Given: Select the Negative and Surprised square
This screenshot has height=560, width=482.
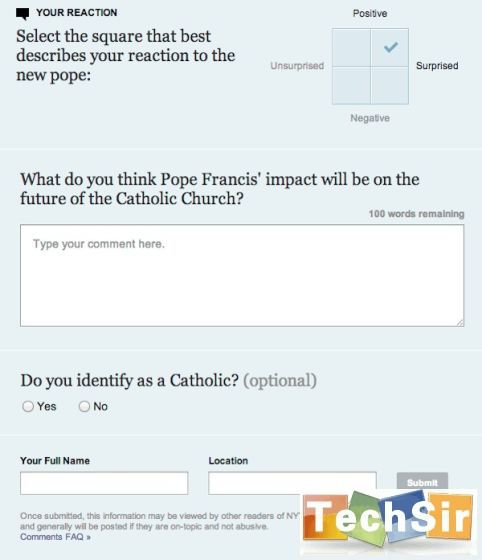Looking at the screenshot, I should 390,85.
